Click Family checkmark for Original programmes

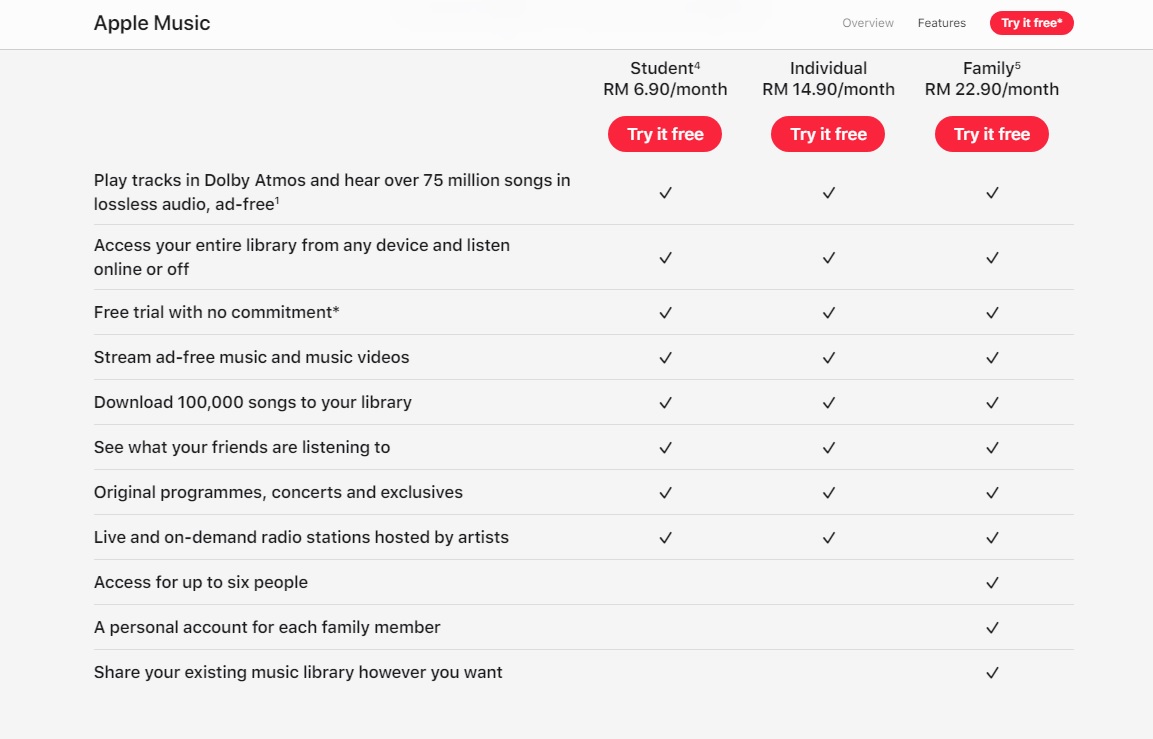coord(992,493)
